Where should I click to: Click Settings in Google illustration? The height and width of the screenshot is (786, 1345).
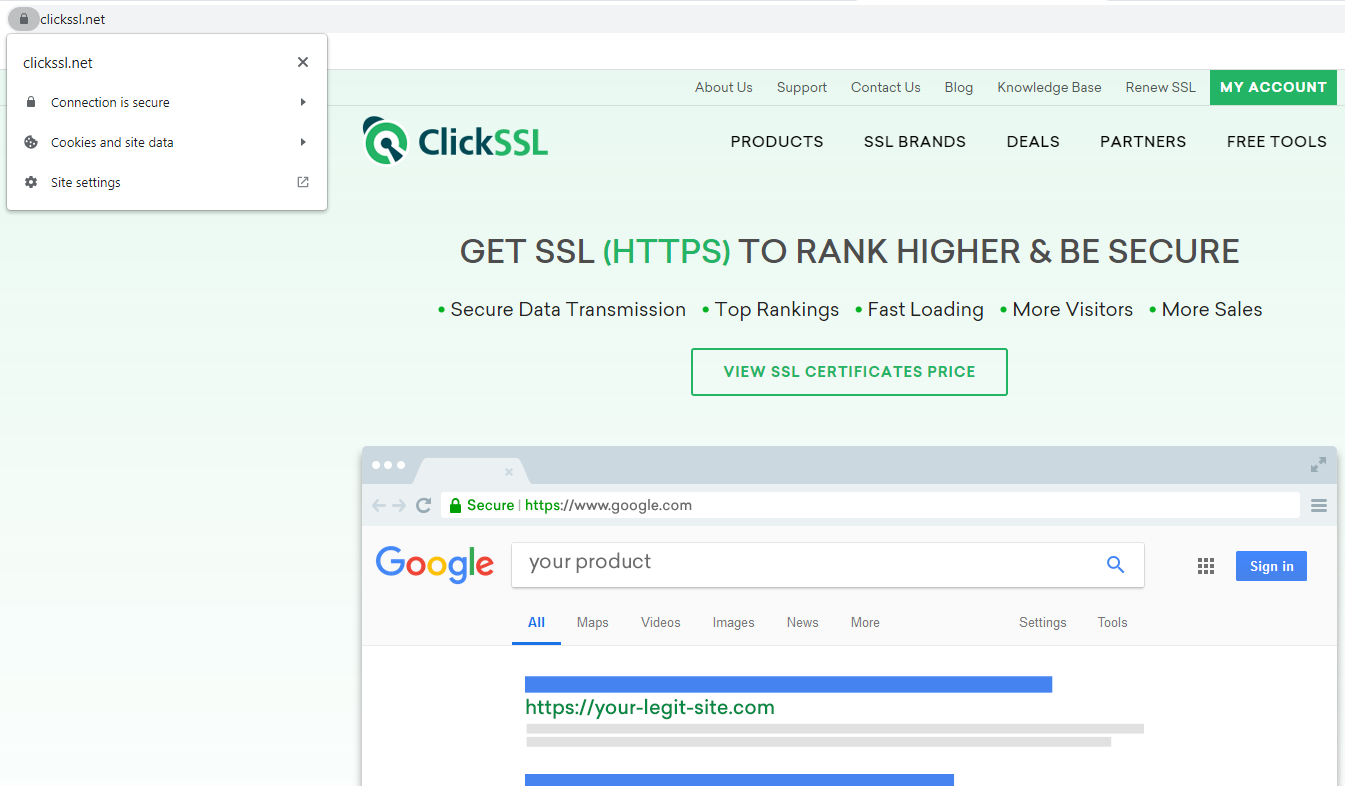1042,622
